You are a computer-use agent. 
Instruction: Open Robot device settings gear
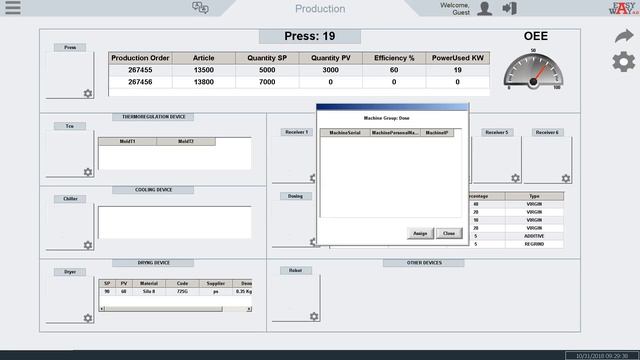point(314,316)
